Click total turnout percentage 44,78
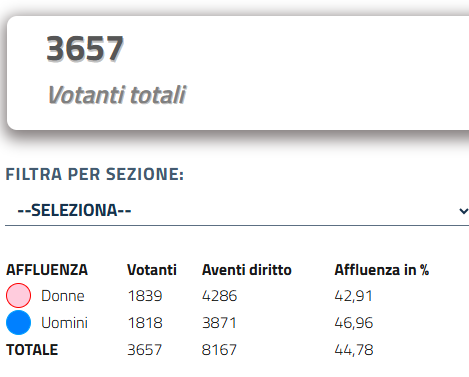 point(354,350)
